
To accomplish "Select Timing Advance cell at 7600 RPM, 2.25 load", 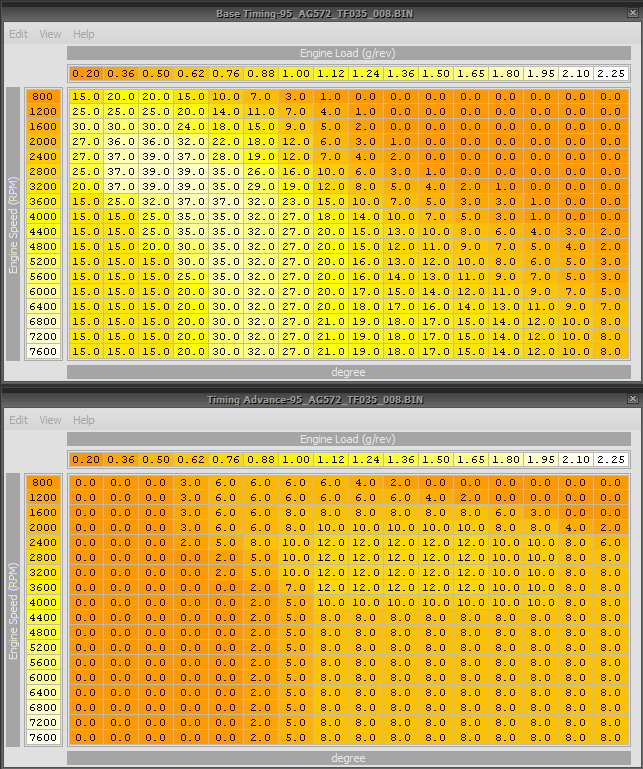I will pos(610,738).
